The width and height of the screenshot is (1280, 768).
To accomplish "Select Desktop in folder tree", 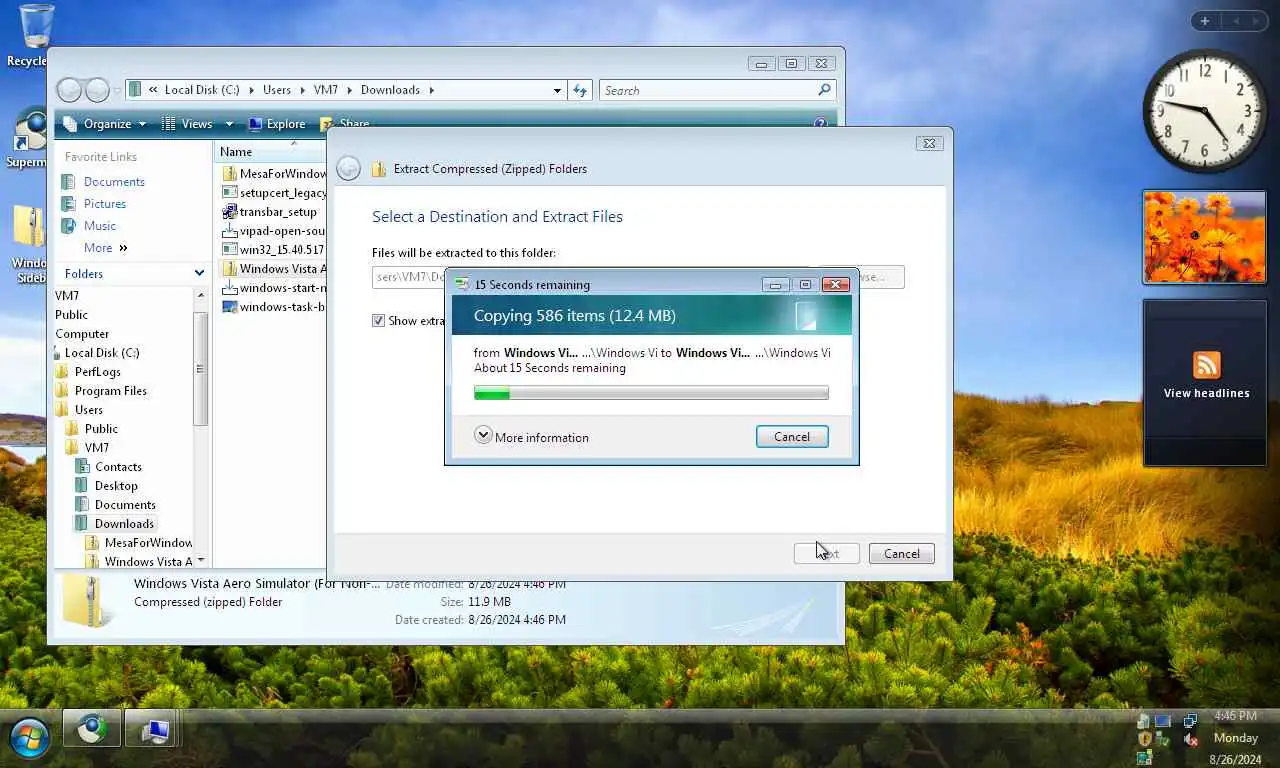I will (x=116, y=486).
